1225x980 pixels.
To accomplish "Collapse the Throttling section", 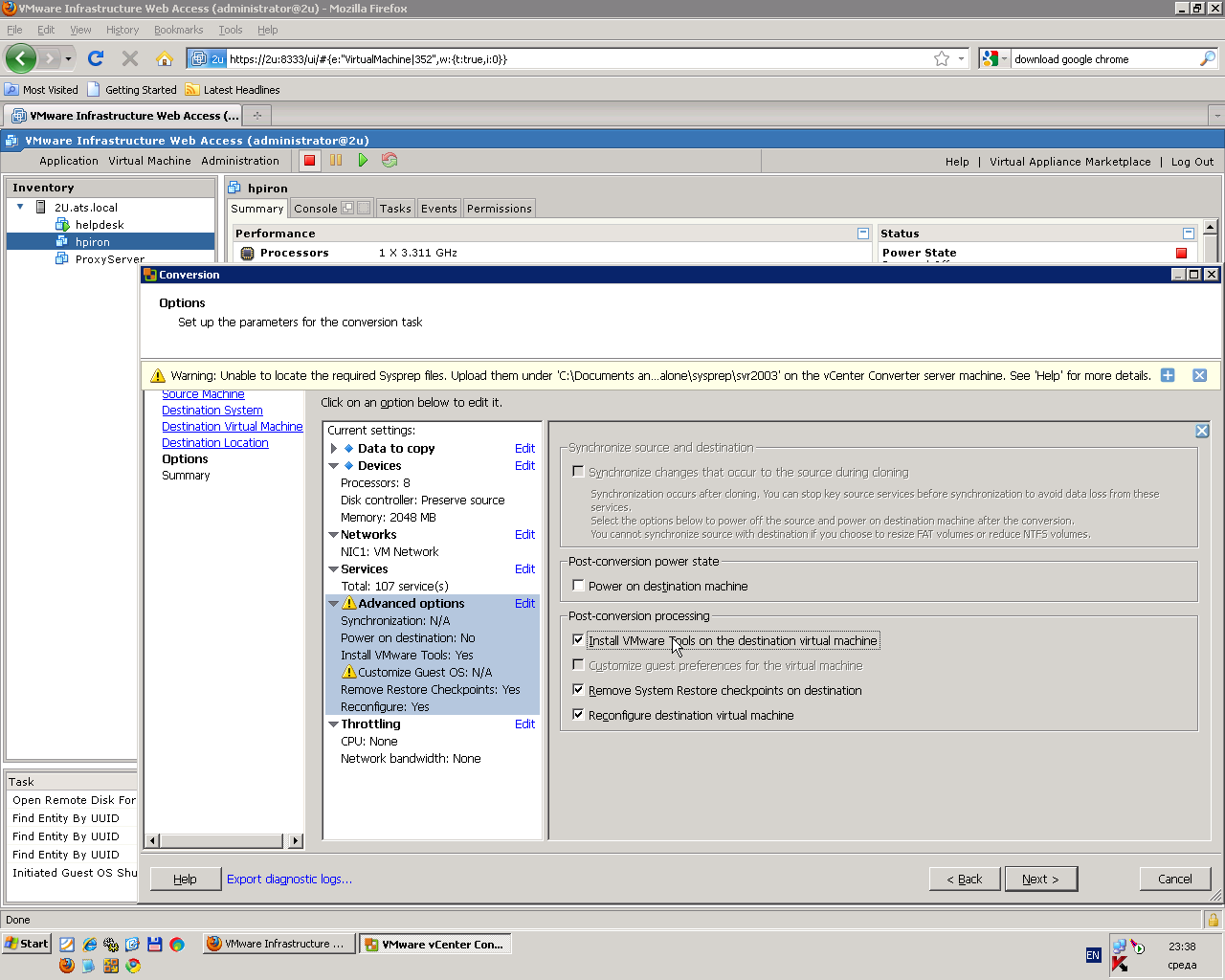I will tap(334, 724).
